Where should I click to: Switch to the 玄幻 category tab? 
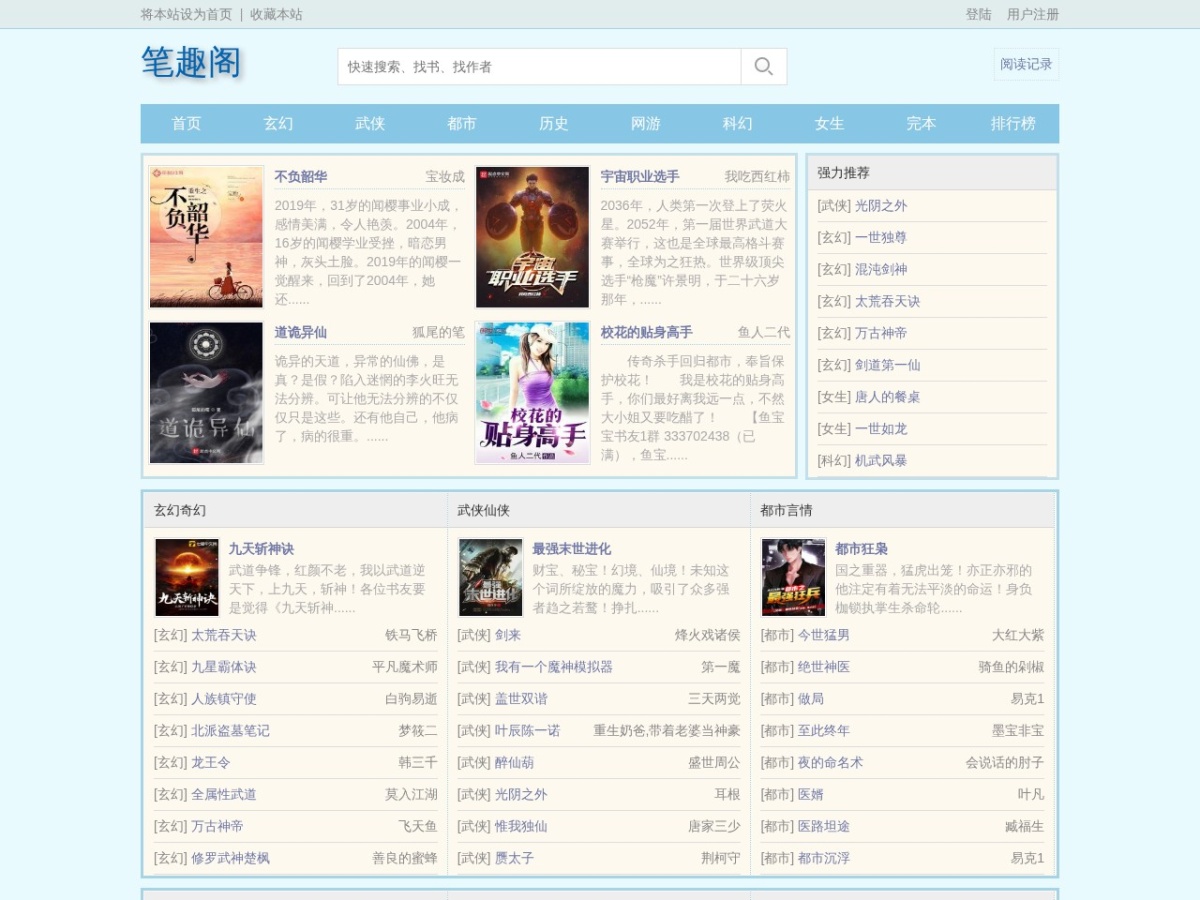point(278,124)
